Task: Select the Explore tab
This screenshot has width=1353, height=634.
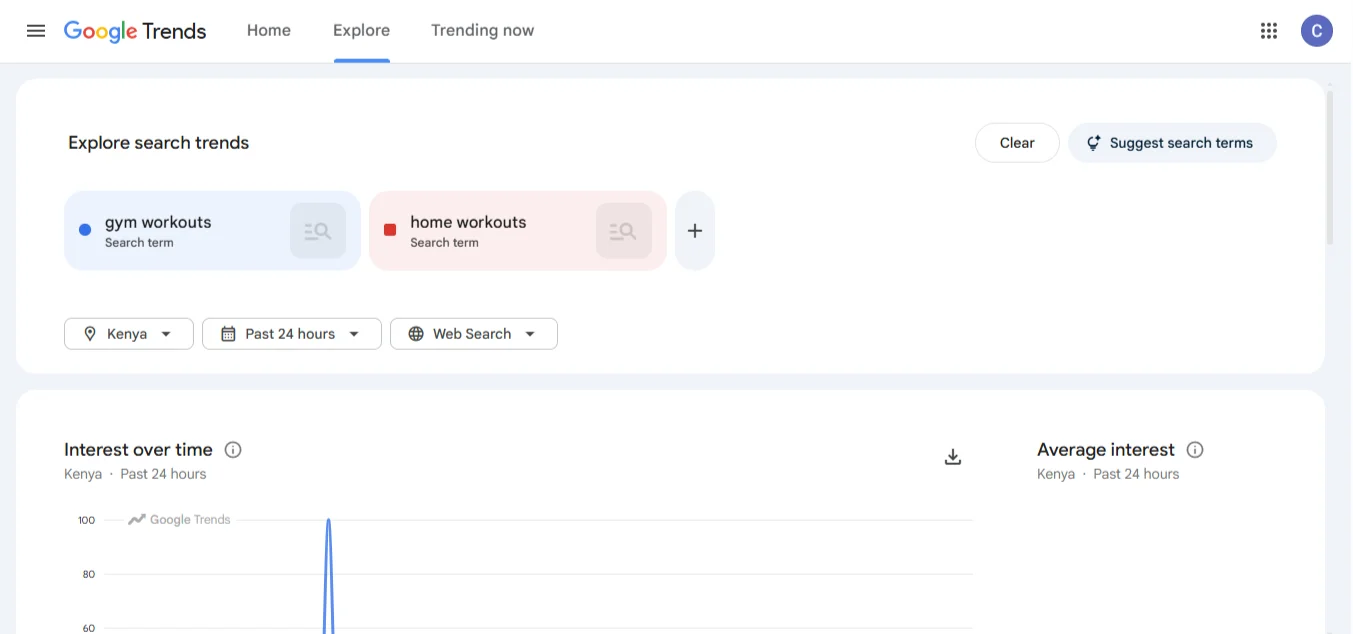Action: pyautogui.click(x=361, y=31)
